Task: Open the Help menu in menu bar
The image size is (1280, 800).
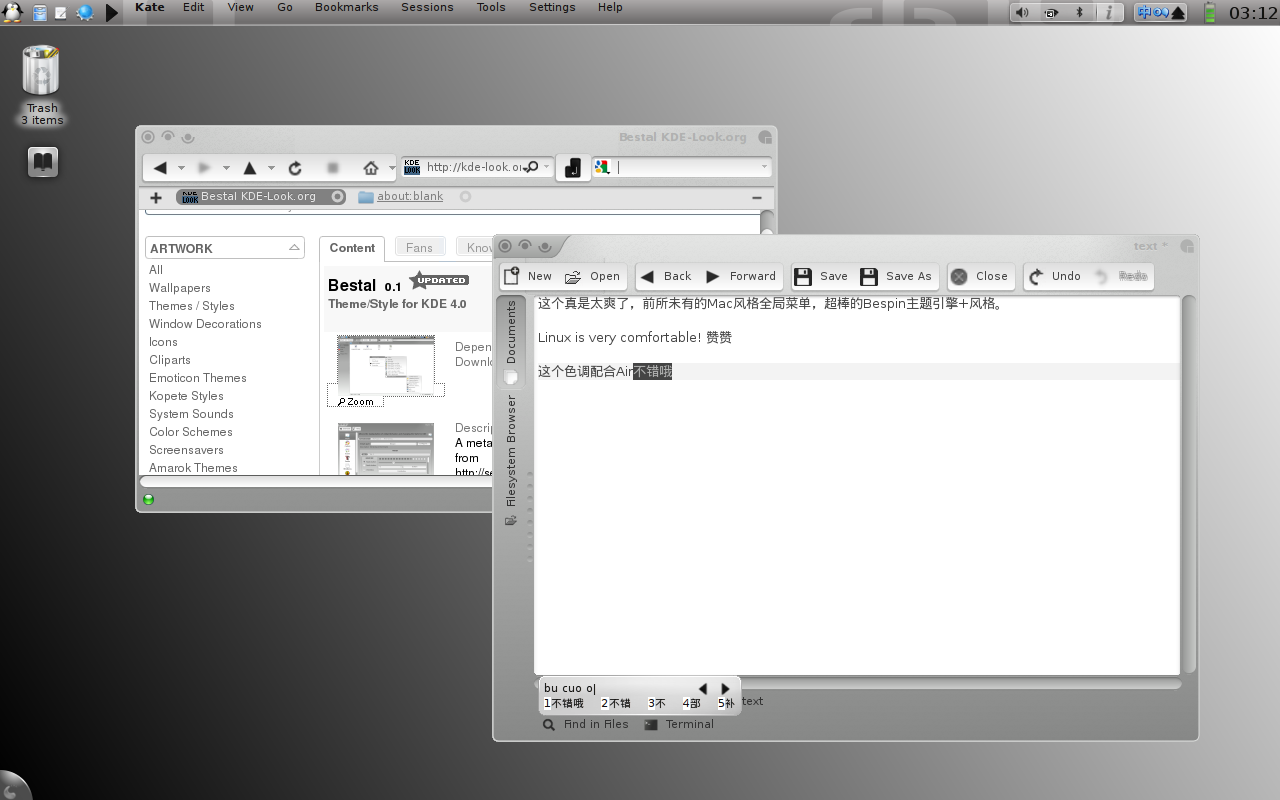Action: (x=610, y=7)
